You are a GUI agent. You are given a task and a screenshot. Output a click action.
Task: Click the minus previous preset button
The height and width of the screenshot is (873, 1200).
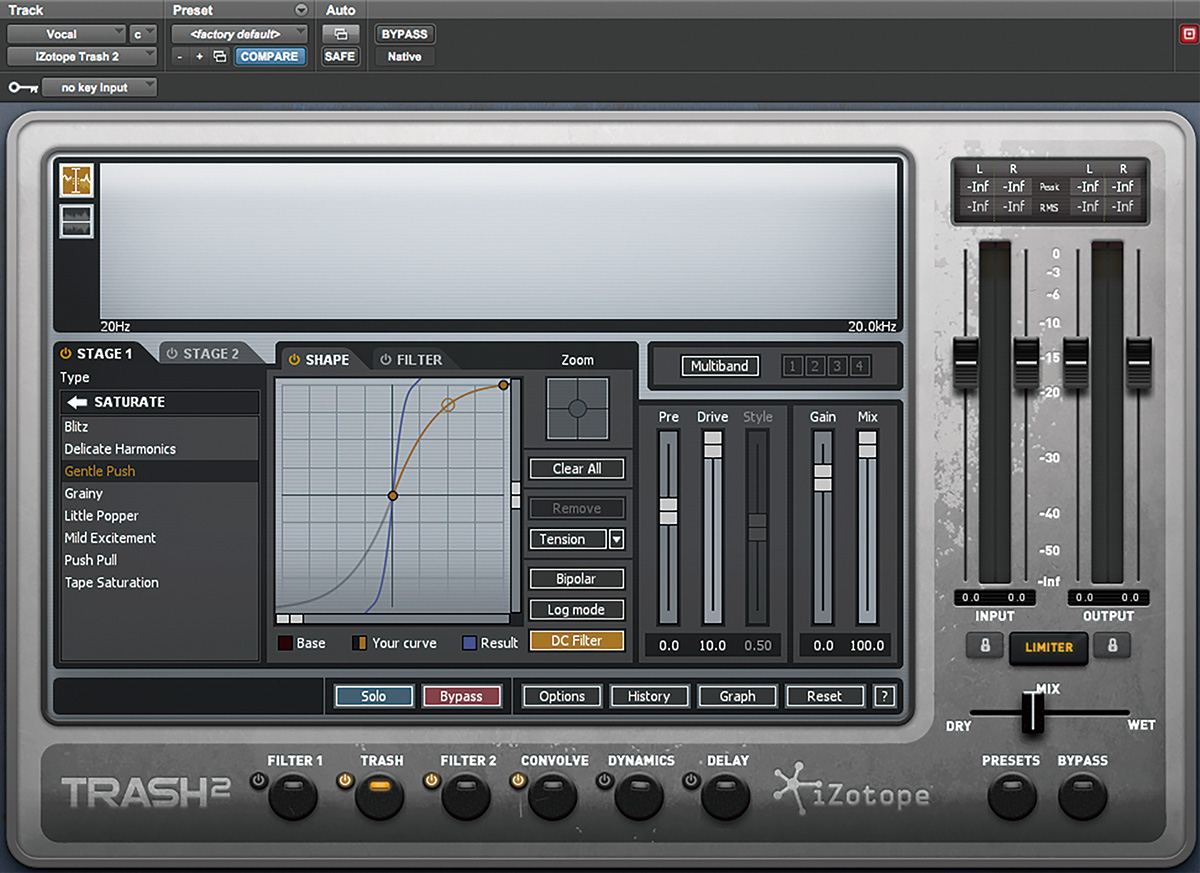[x=180, y=57]
